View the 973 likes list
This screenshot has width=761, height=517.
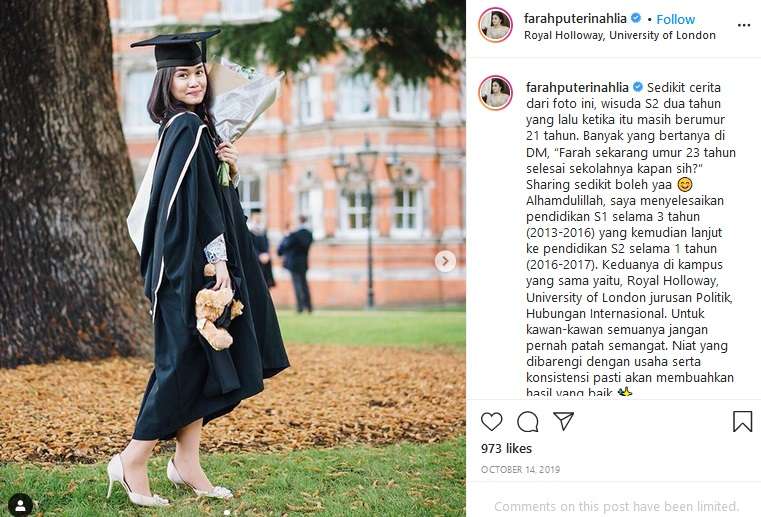pos(506,449)
